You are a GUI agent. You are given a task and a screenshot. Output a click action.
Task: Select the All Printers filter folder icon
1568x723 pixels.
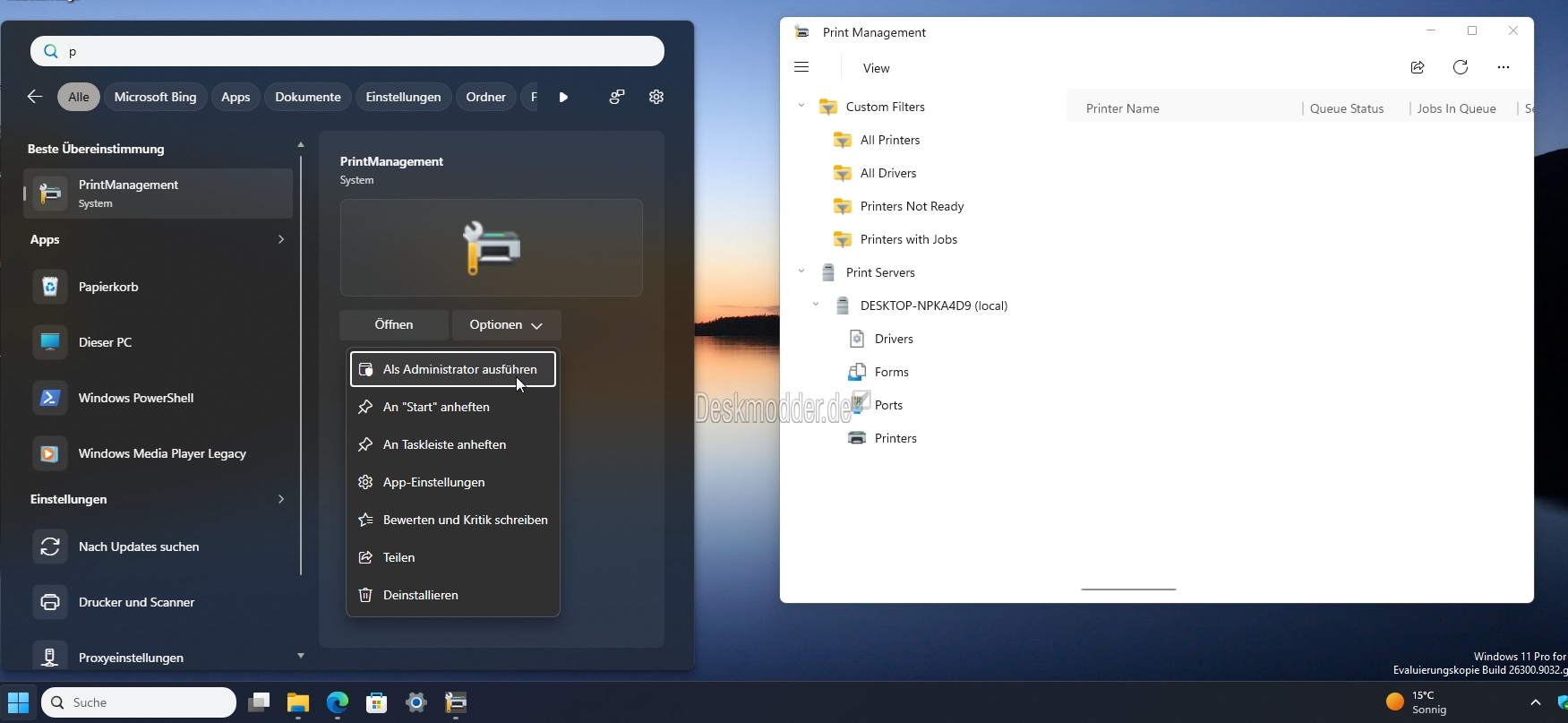(842, 140)
